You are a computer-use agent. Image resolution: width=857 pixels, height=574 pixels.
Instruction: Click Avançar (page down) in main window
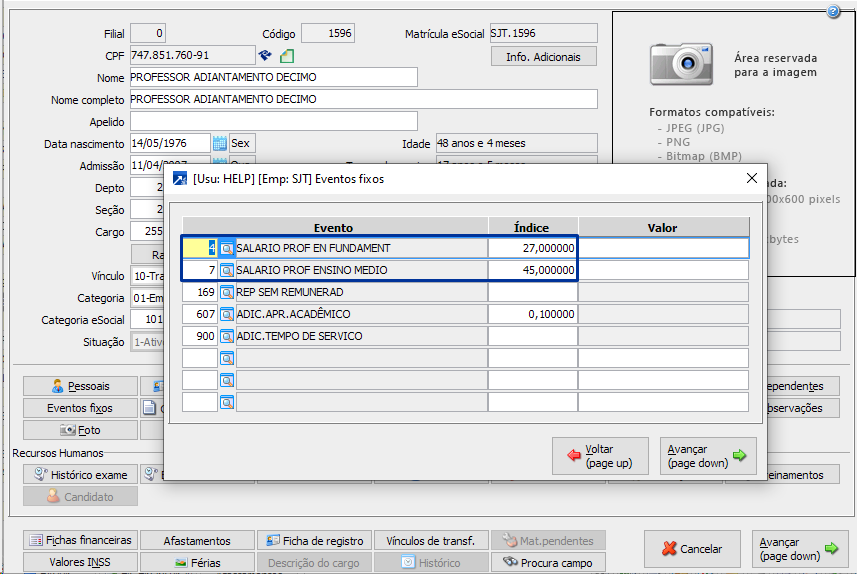pos(800,549)
